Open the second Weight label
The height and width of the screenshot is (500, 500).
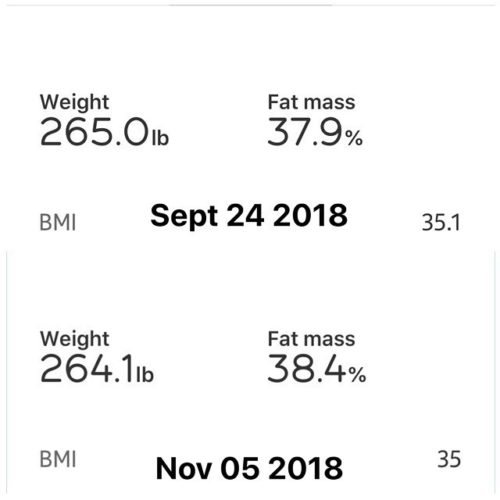click(74, 339)
